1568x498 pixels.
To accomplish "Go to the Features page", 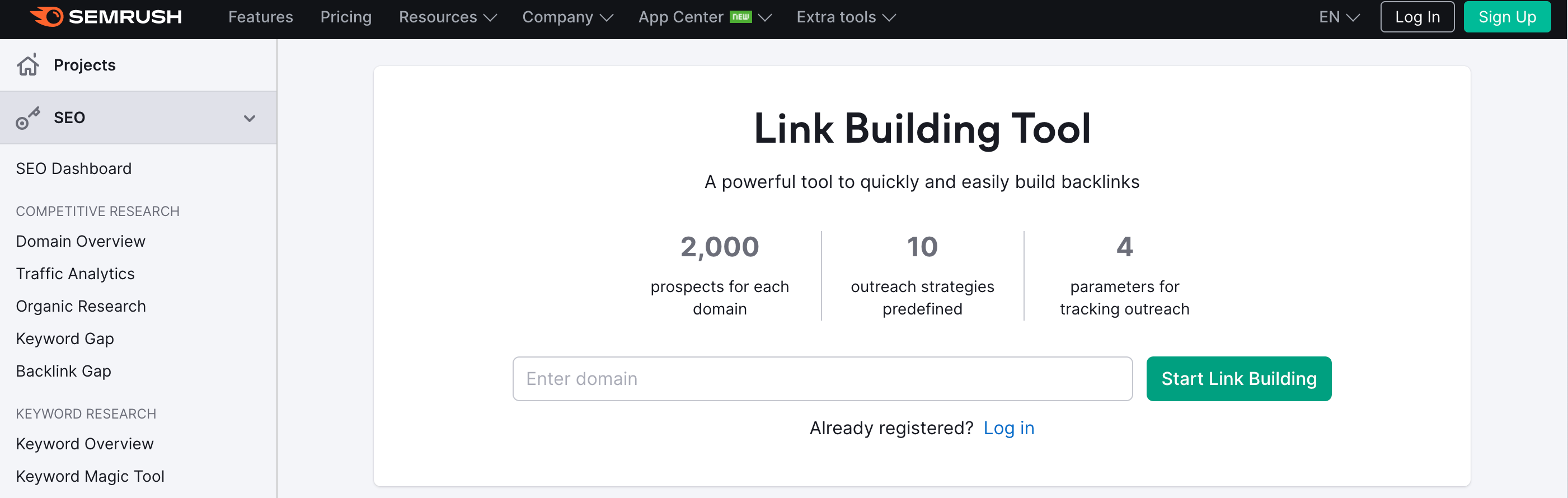I will tap(261, 17).
